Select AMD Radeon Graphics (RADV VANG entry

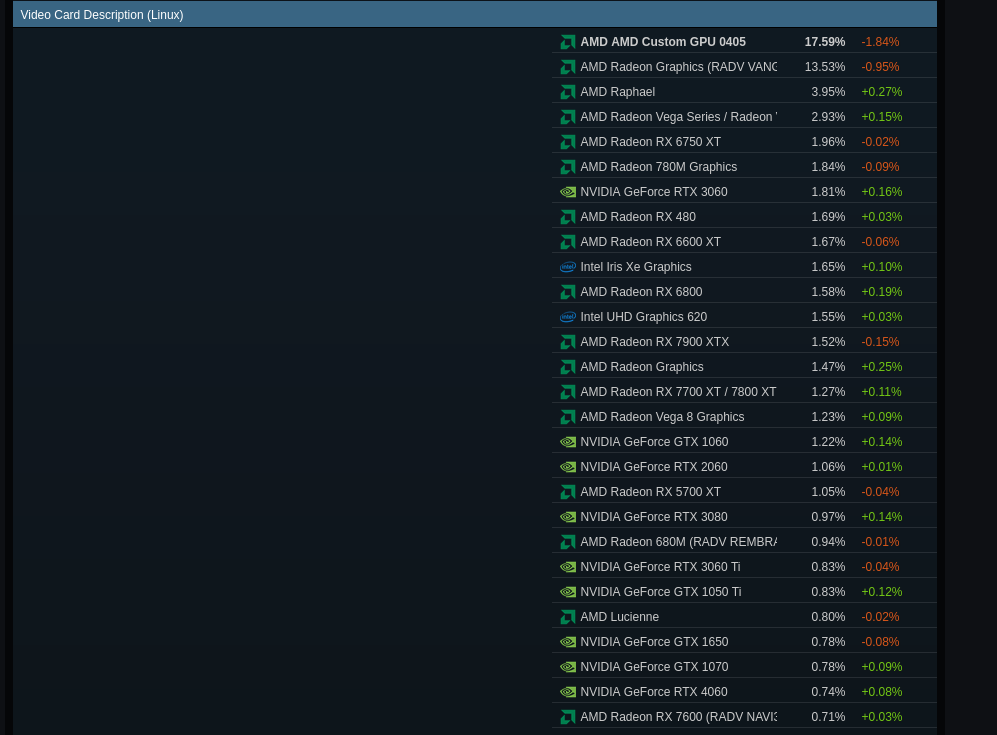[x=678, y=67]
